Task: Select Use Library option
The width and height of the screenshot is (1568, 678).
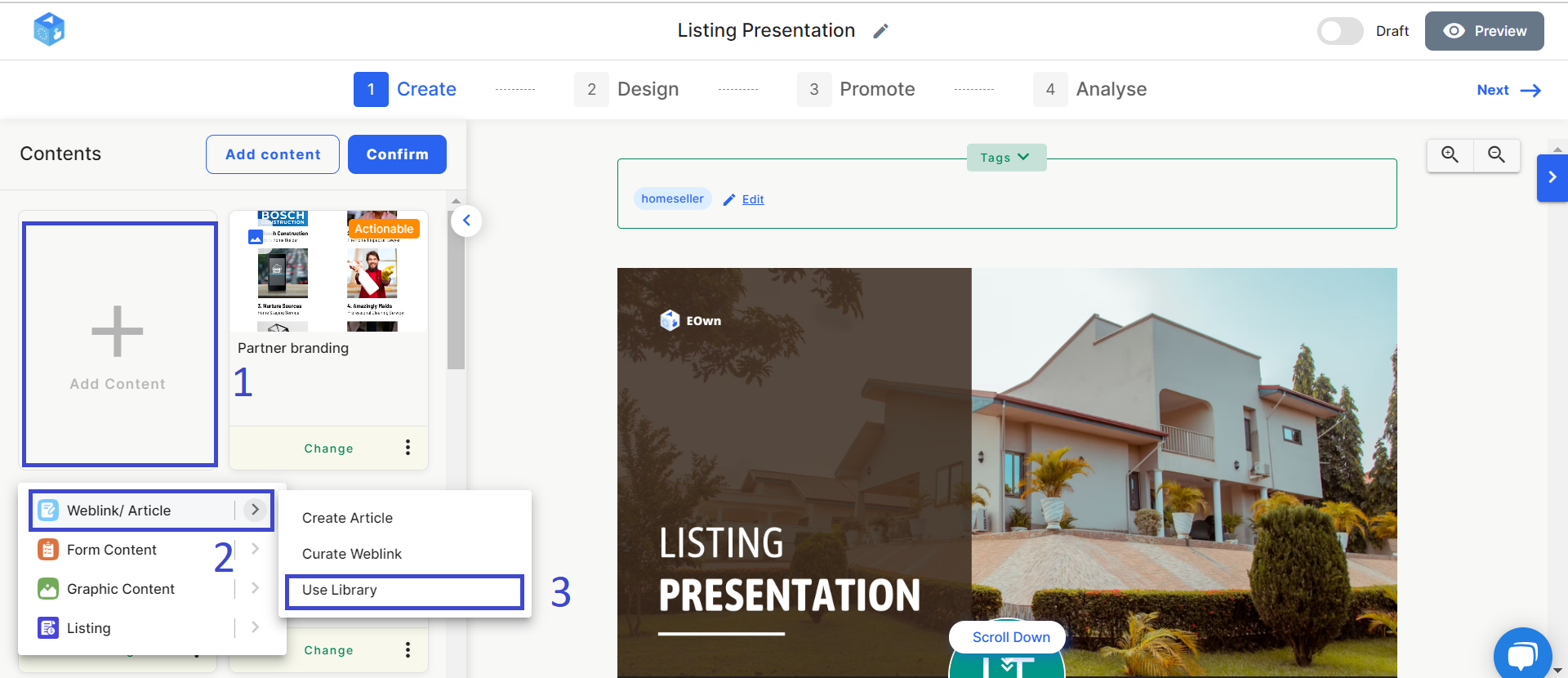Action: tap(404, 590)
